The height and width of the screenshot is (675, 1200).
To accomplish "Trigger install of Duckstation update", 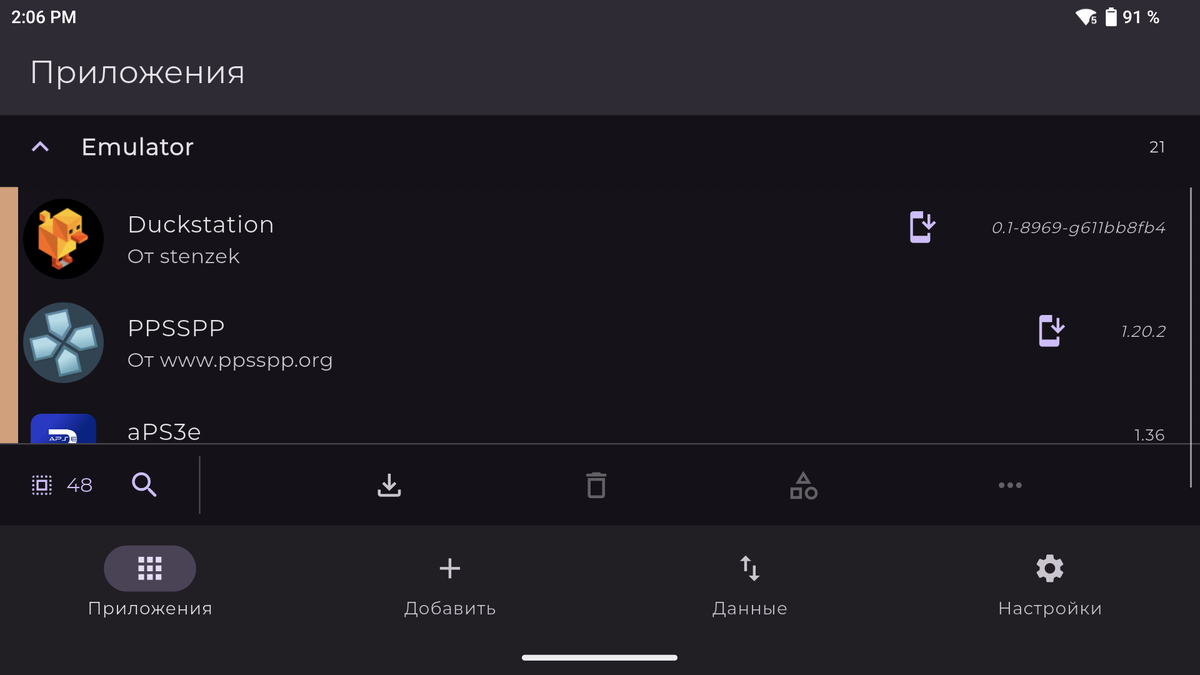I will pos(920,227).
